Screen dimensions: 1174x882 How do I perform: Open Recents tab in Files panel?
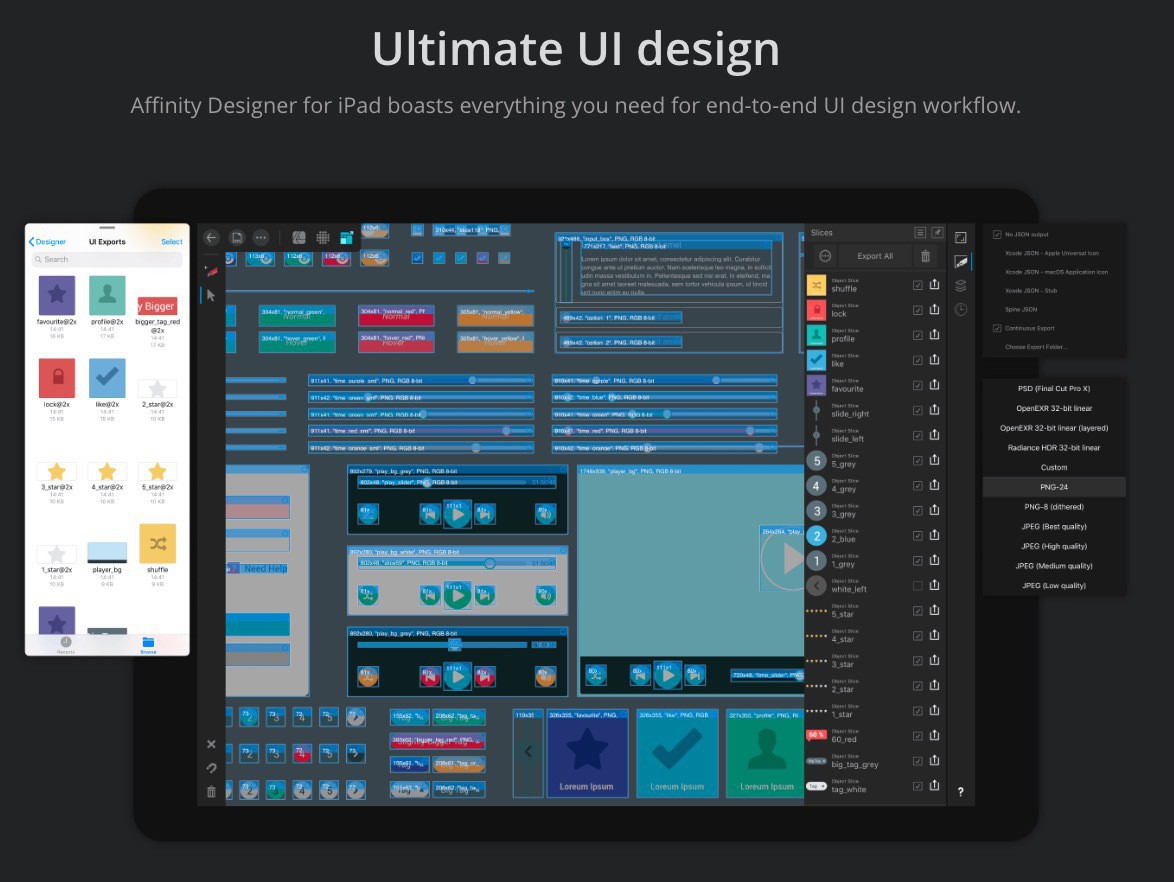pyautogui.click(x=66, y=645)
